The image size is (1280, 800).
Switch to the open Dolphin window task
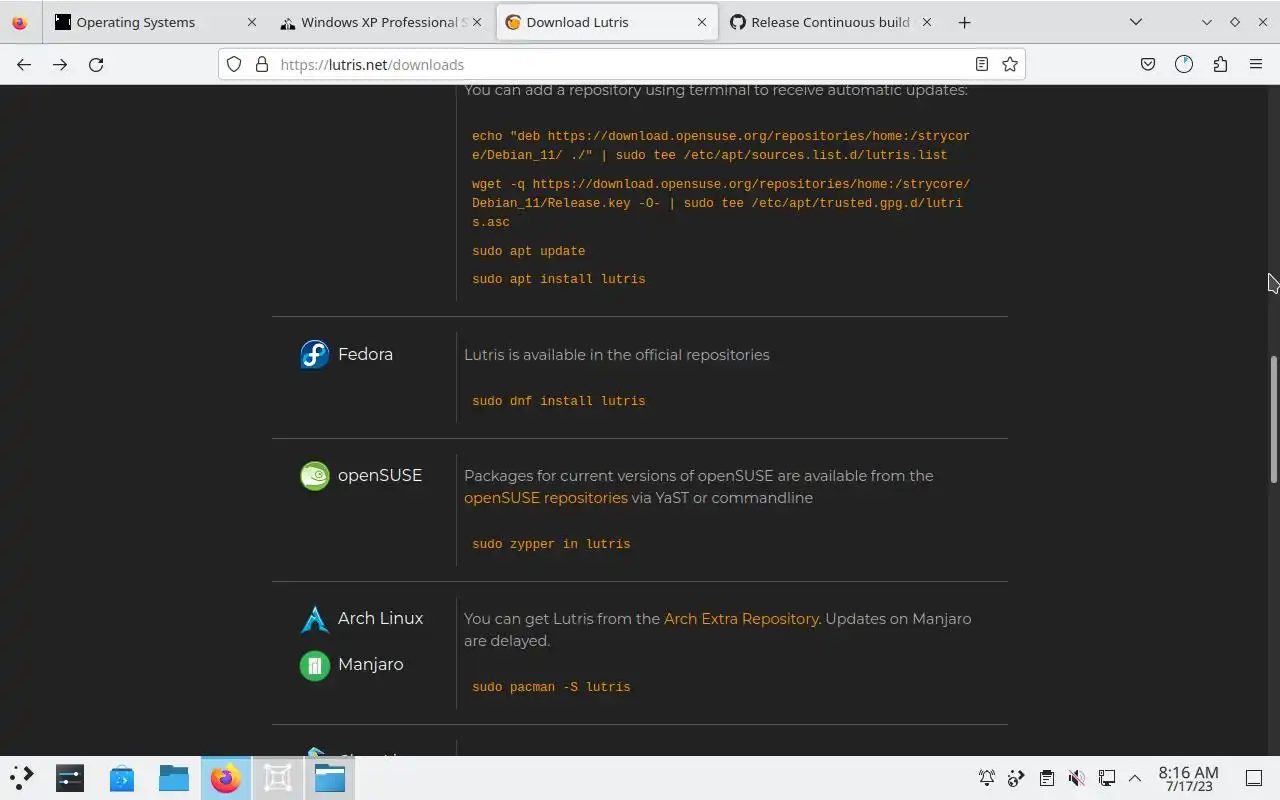[330, 777]
